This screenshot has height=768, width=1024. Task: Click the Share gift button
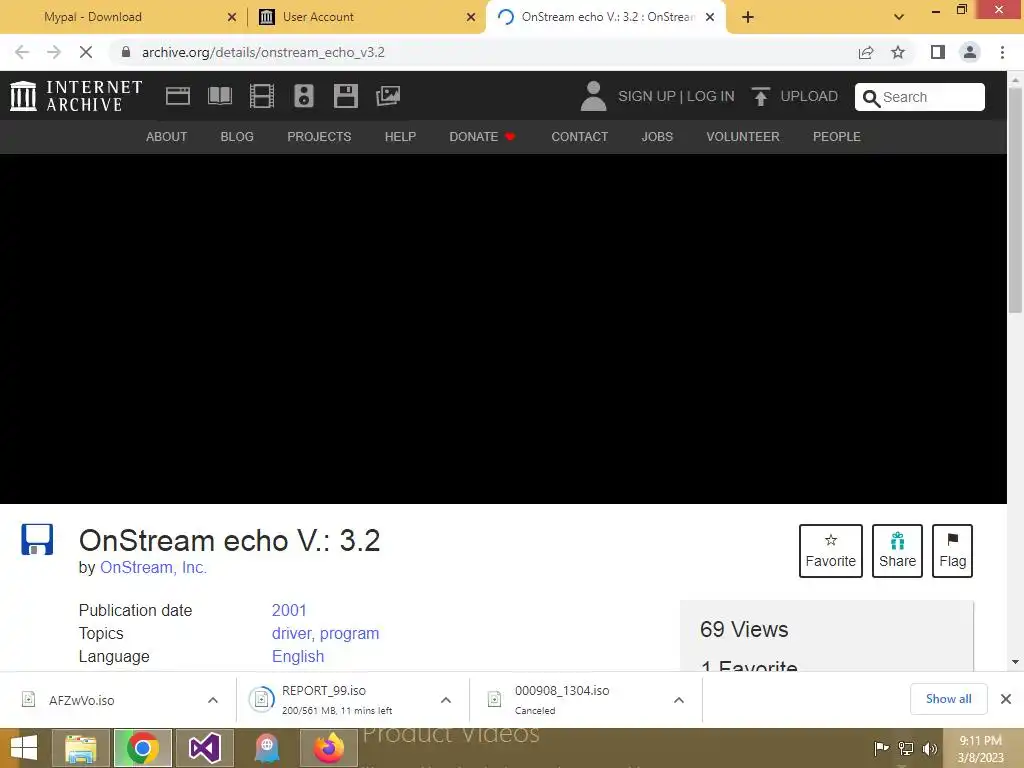tap(897, 551)
